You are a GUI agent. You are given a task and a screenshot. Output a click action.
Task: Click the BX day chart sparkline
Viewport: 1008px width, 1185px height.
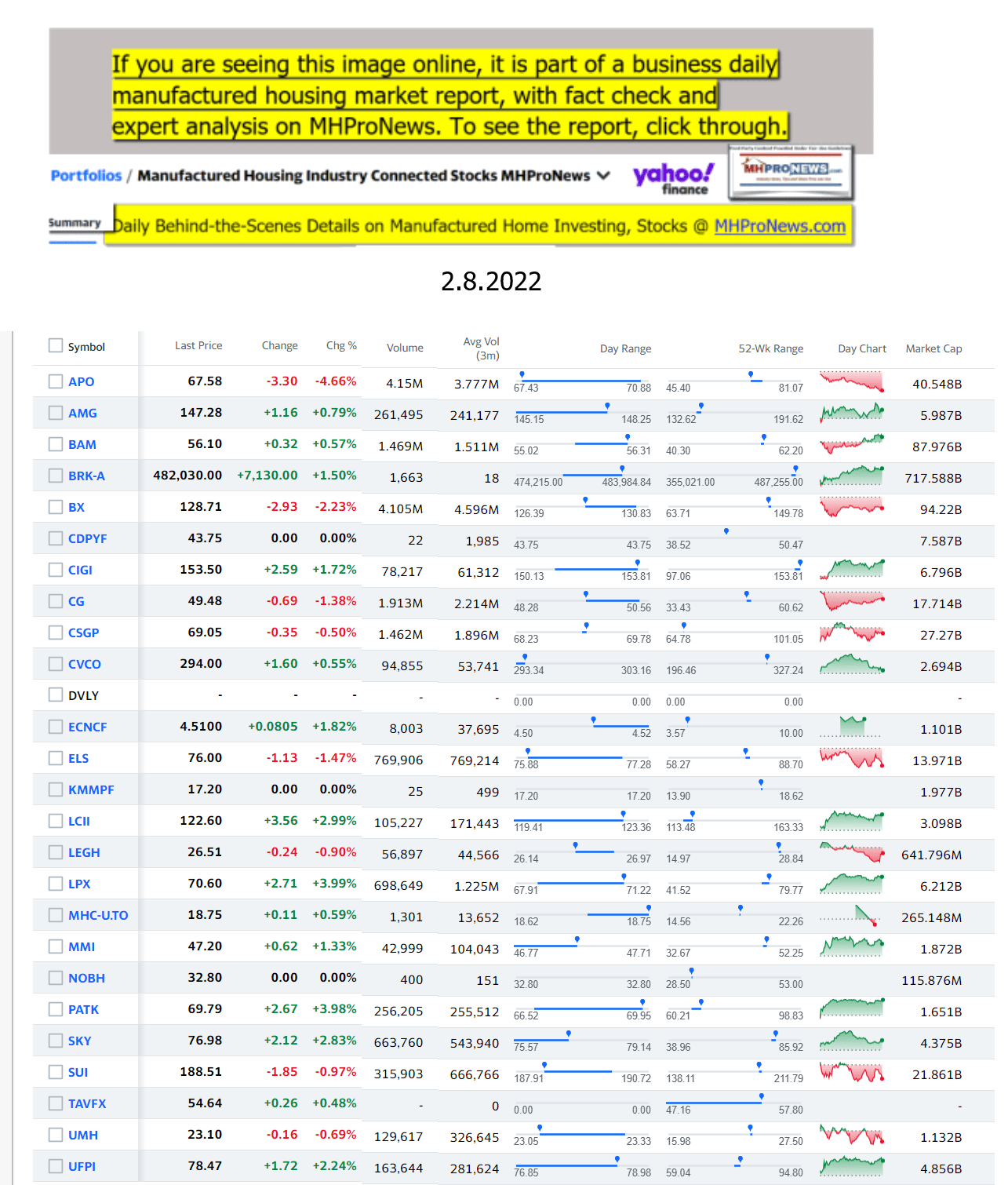point(852,507)
